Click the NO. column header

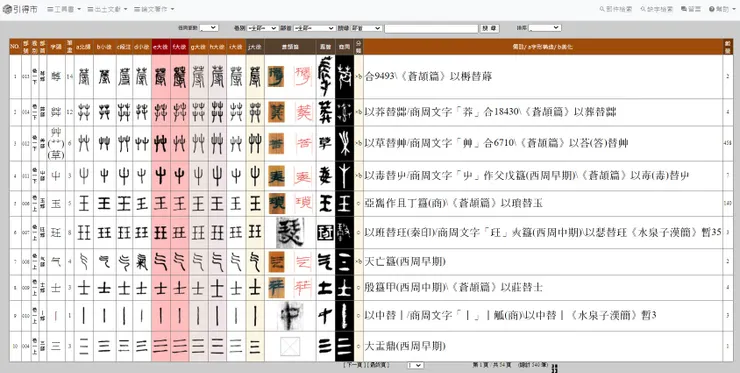point(15,47)
